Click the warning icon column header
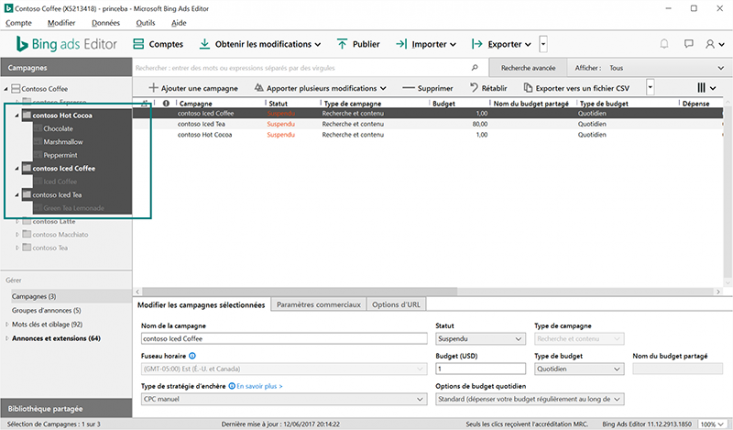The height and width of the screenshot is (430, 733). pyautogui.click(x=165, y=103)
